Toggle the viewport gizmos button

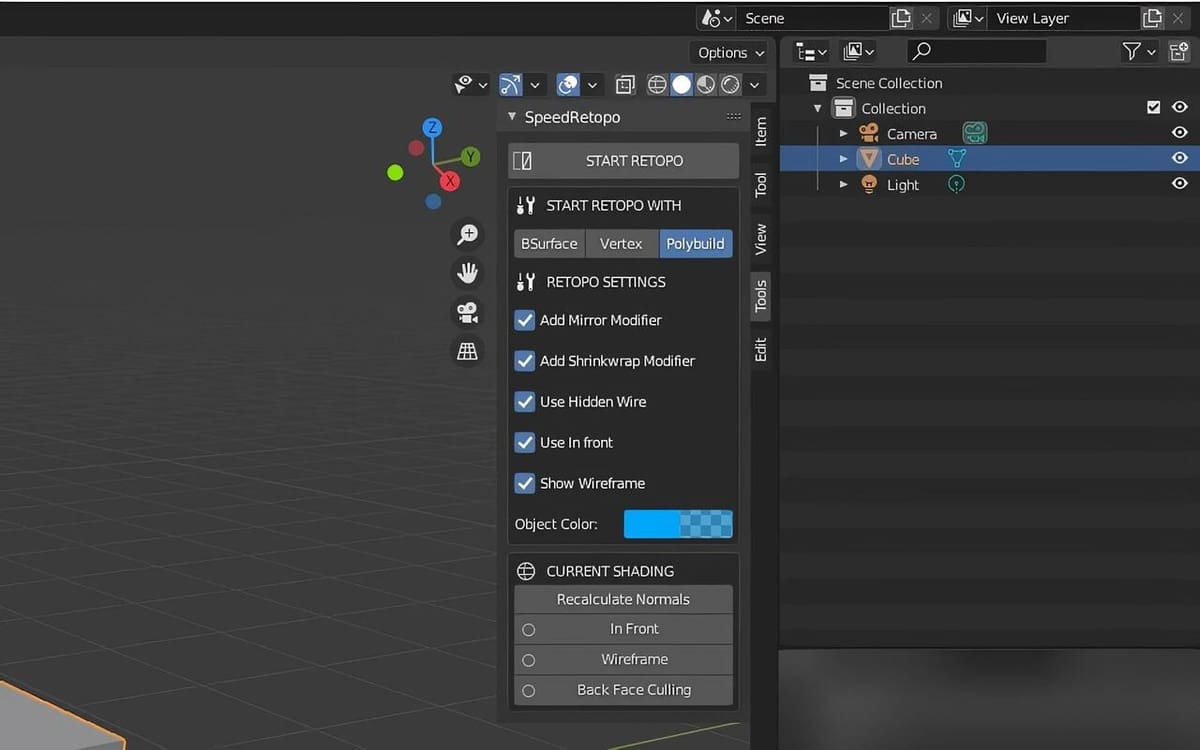(x=511, y=85)
